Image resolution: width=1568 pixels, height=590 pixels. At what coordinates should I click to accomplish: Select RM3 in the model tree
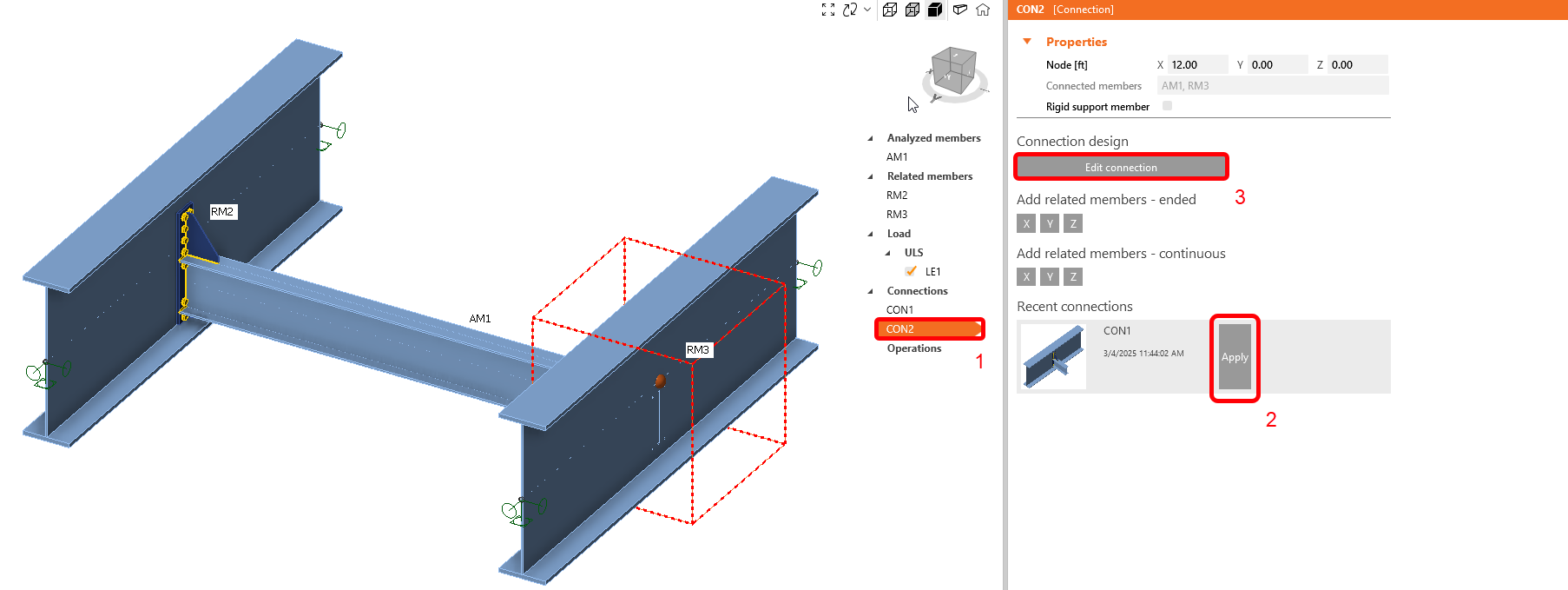897,215
